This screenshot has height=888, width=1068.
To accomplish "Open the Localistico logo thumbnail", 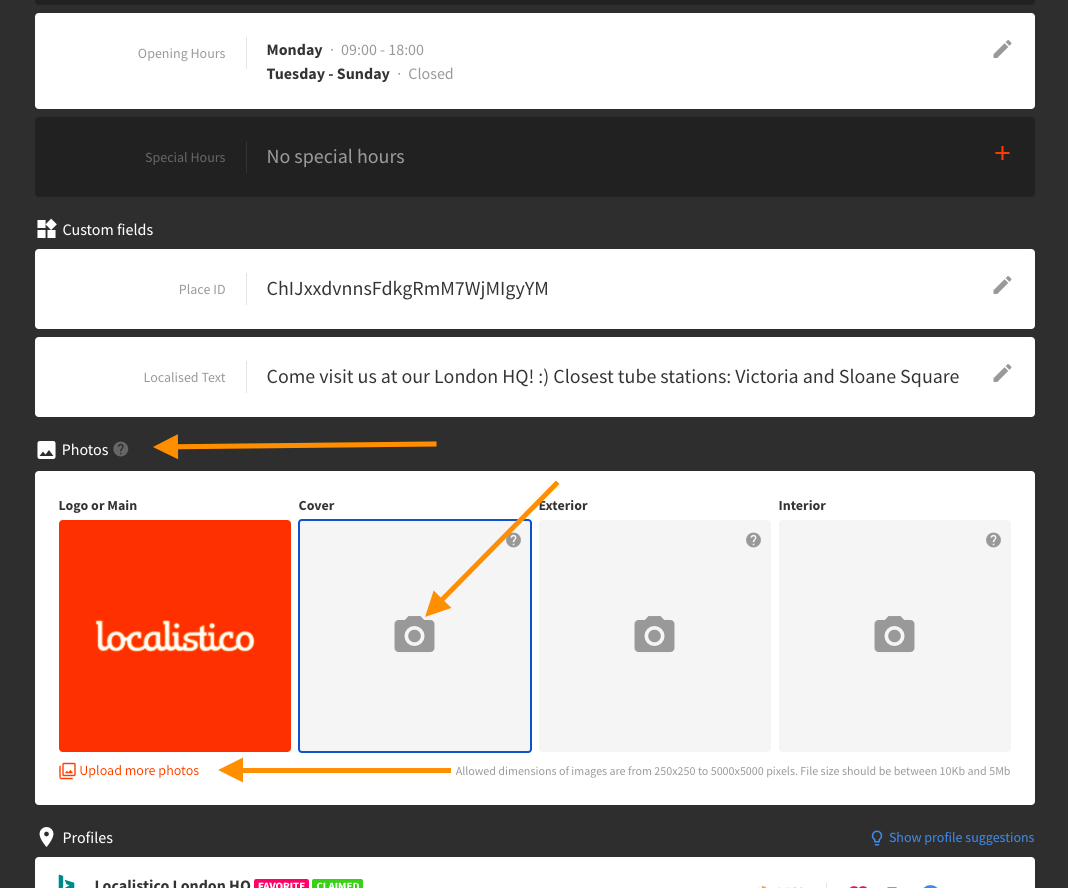I will 175,636.
